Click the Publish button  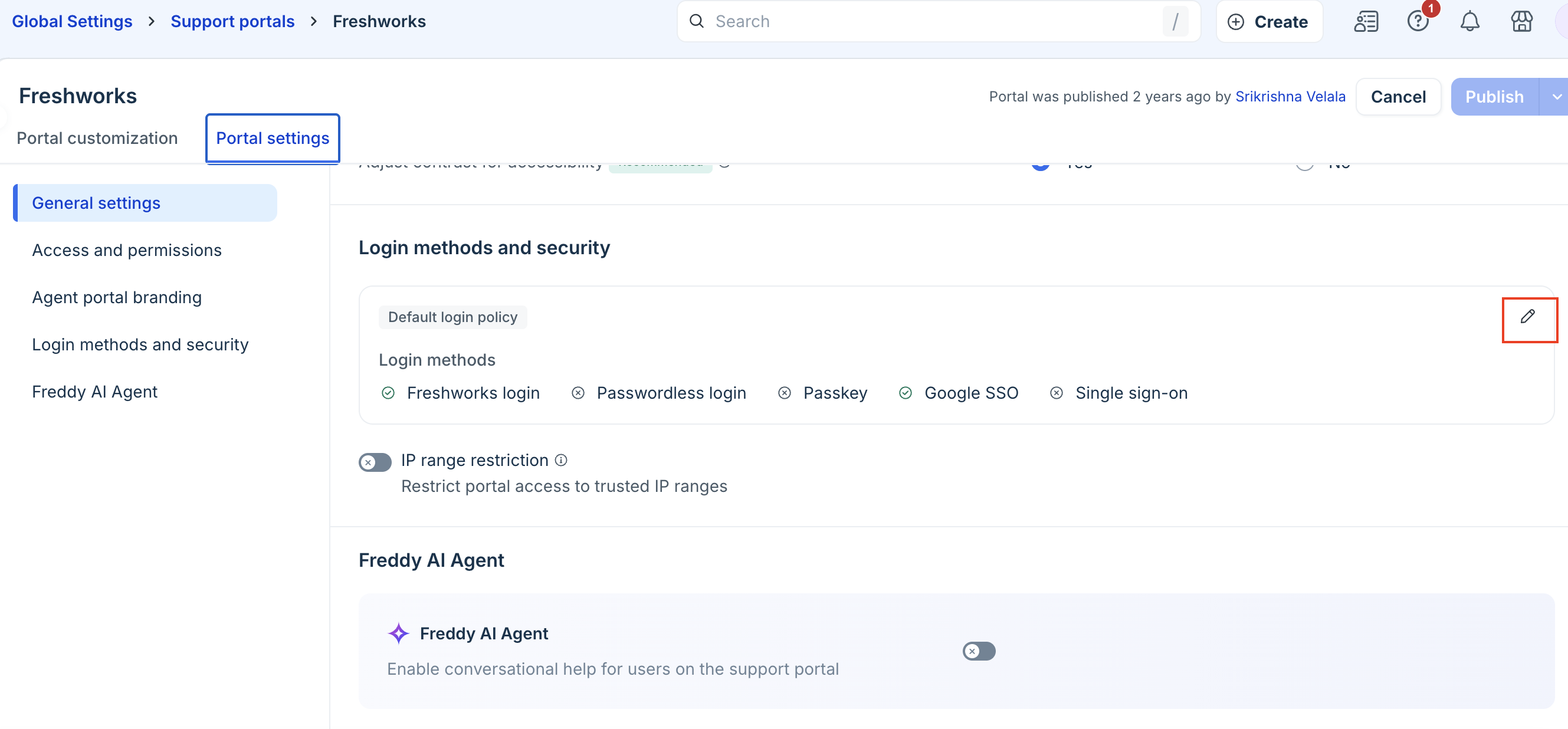coord(1494,97)
